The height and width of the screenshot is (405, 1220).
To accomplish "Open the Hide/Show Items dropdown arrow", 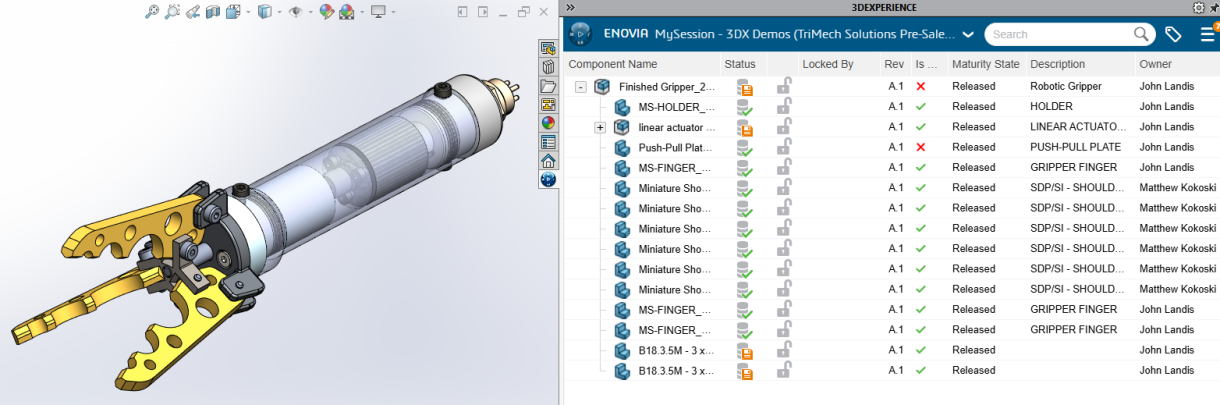I will pyautogui.click(x=309, y=13).
